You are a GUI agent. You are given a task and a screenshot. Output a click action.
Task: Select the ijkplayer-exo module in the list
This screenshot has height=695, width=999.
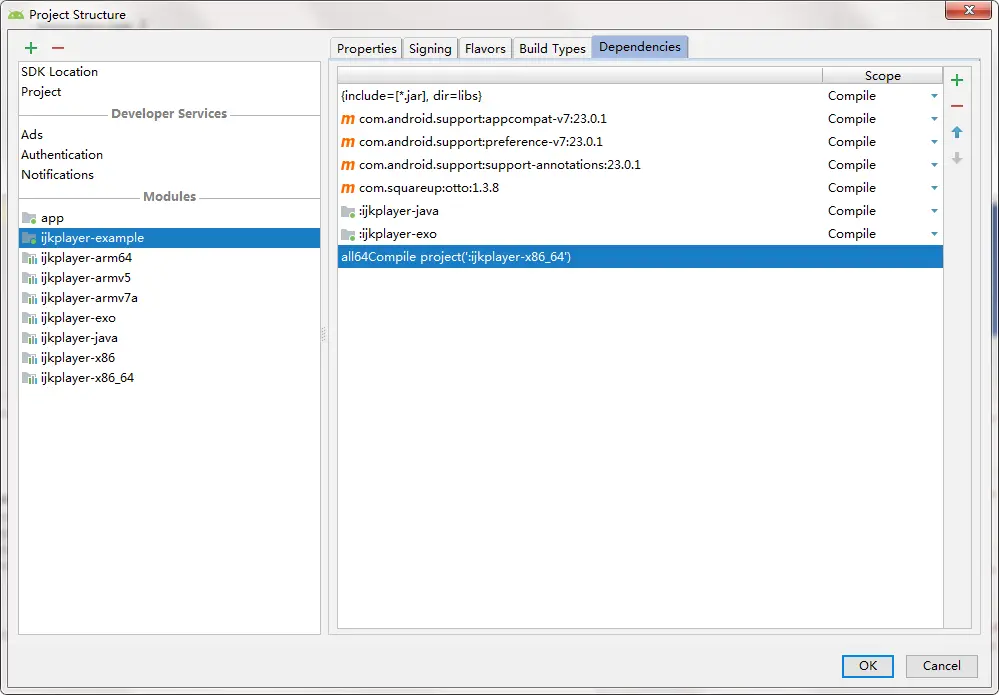(x=169, y=318)
